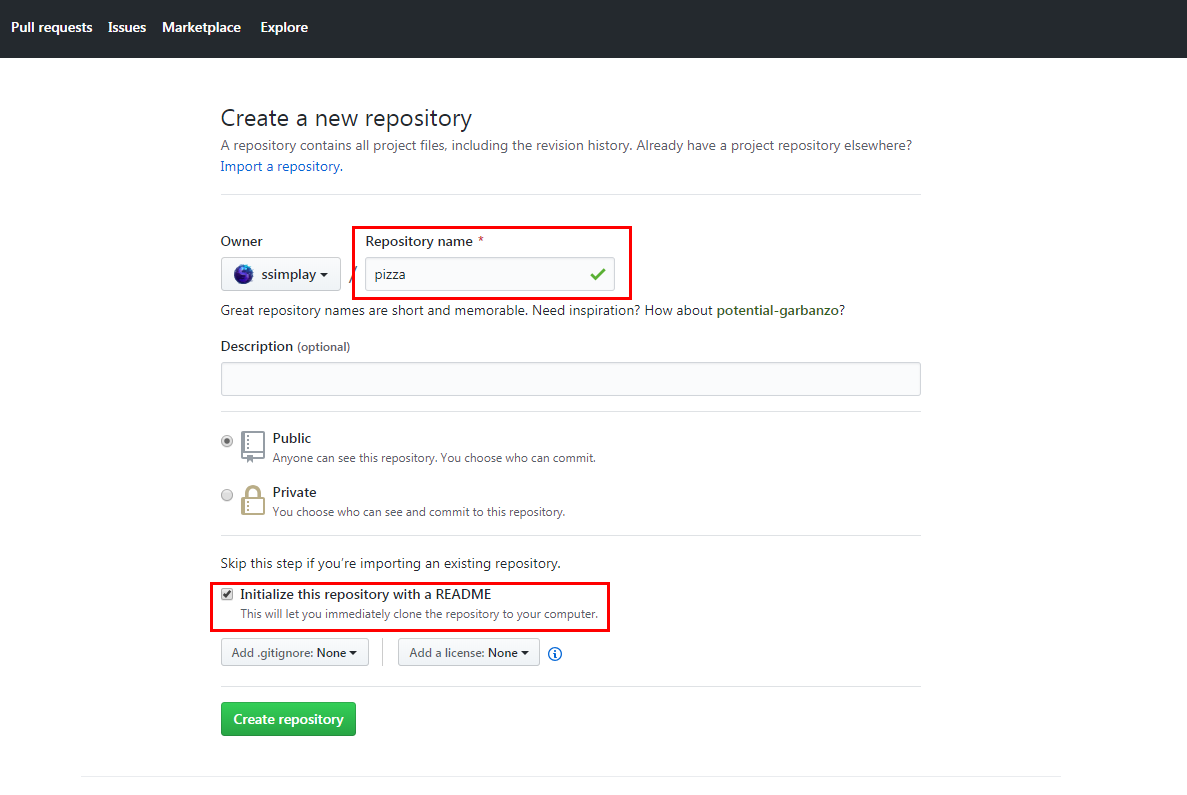Click the license info icon
Screen dimensions: 1187x795
click(555, 654)
